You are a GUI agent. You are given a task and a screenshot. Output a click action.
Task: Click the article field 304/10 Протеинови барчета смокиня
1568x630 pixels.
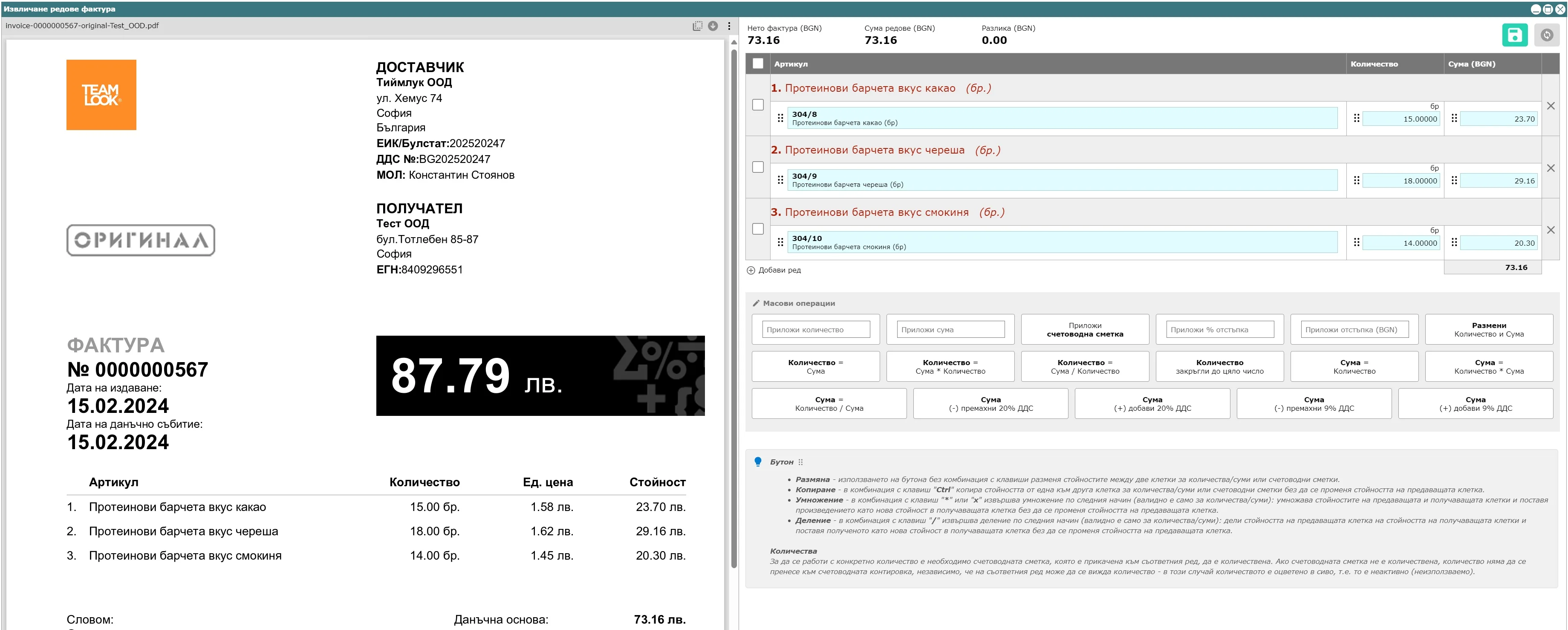1062,243
